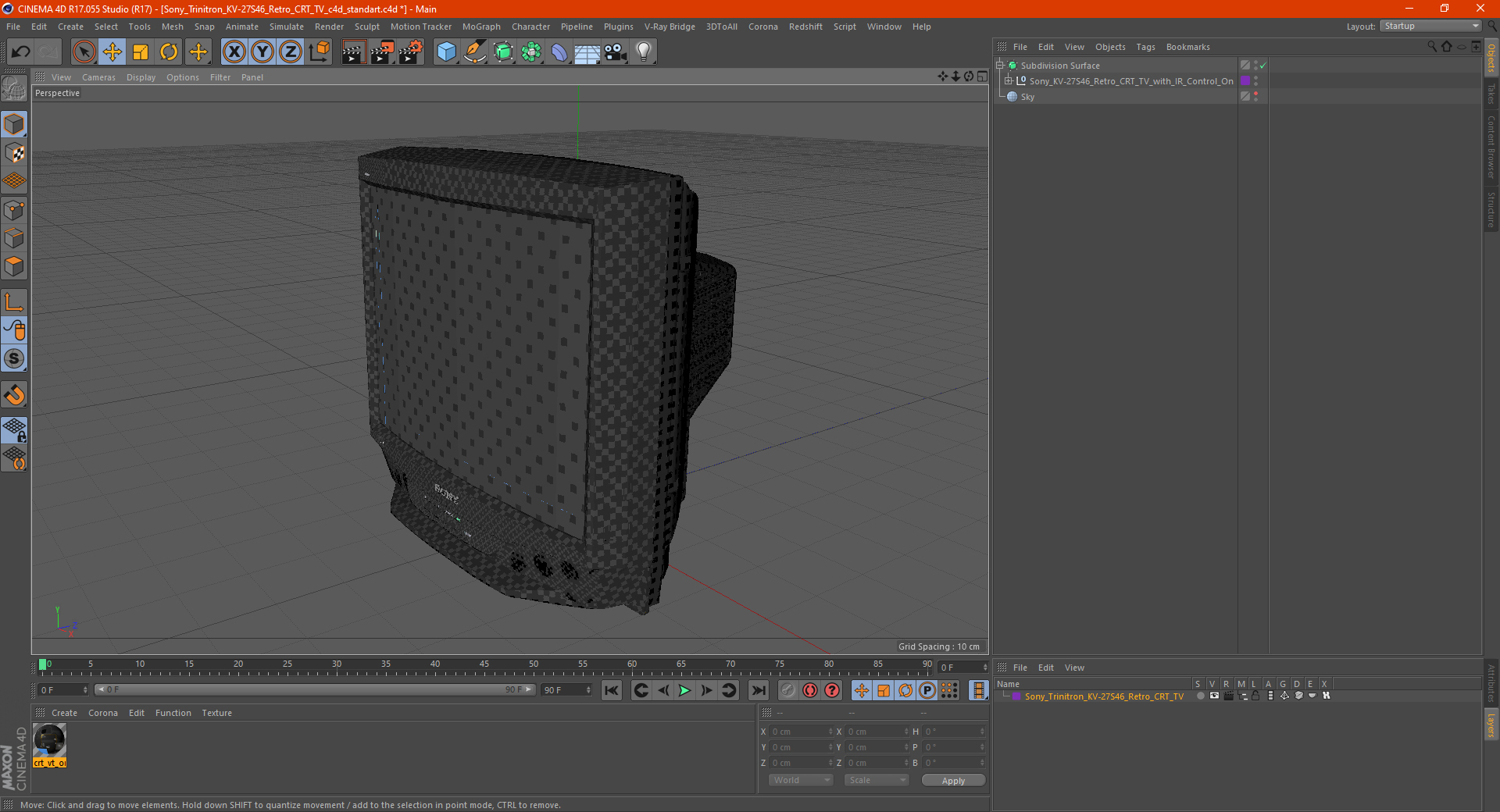1500x812 pixels.
Task: Click the Undo arrow icon
Action: [x=21, y=52]
